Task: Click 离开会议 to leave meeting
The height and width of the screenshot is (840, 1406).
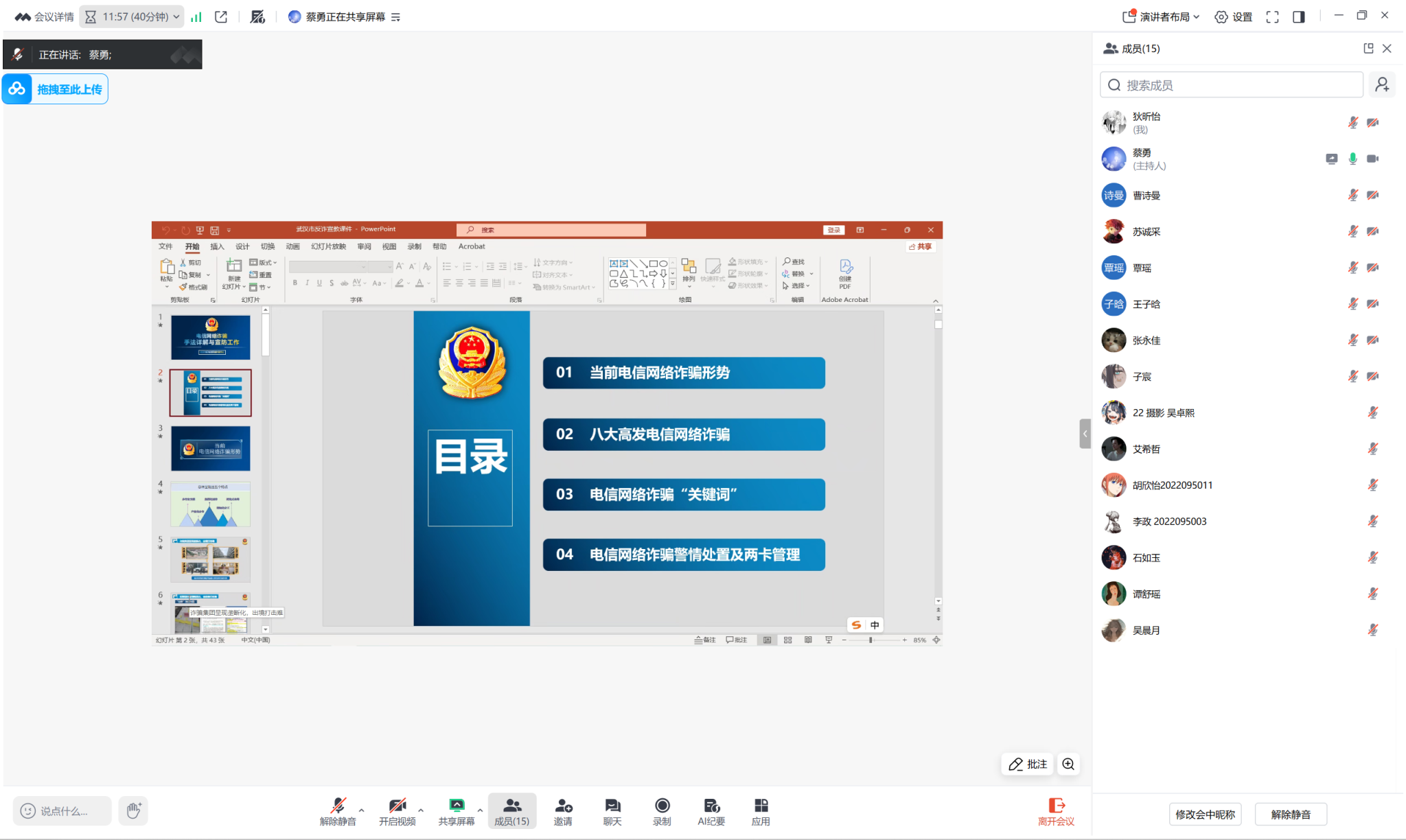Action: coord(1056,810)
